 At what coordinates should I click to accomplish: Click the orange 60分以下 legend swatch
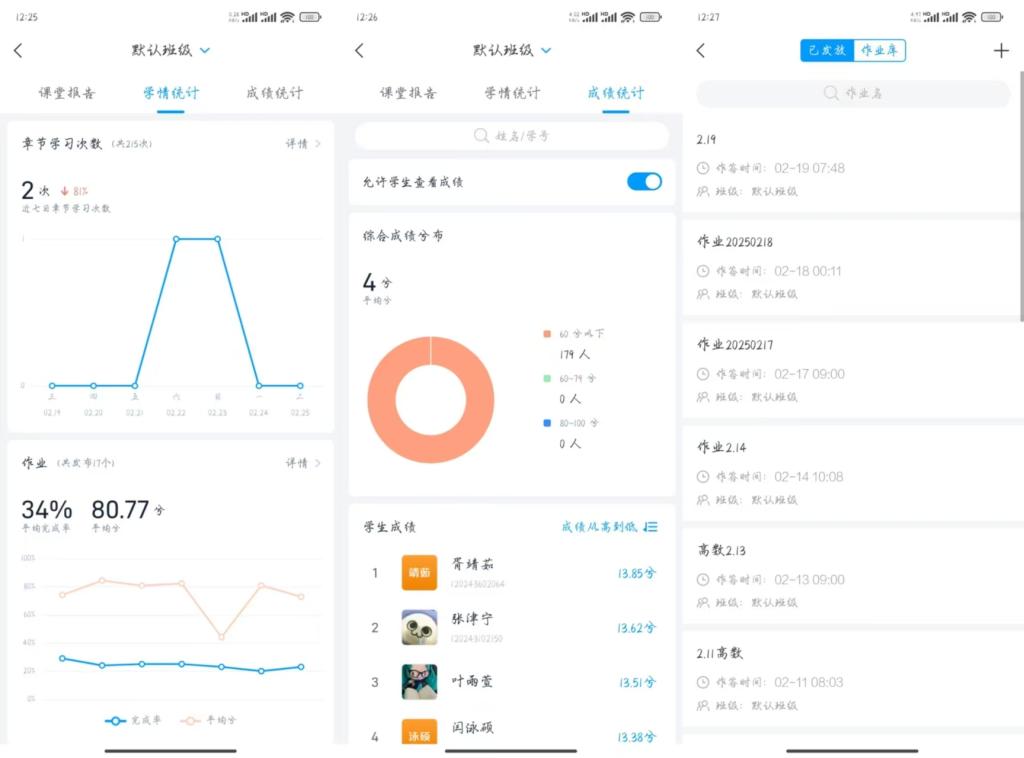tap(546, 334)
